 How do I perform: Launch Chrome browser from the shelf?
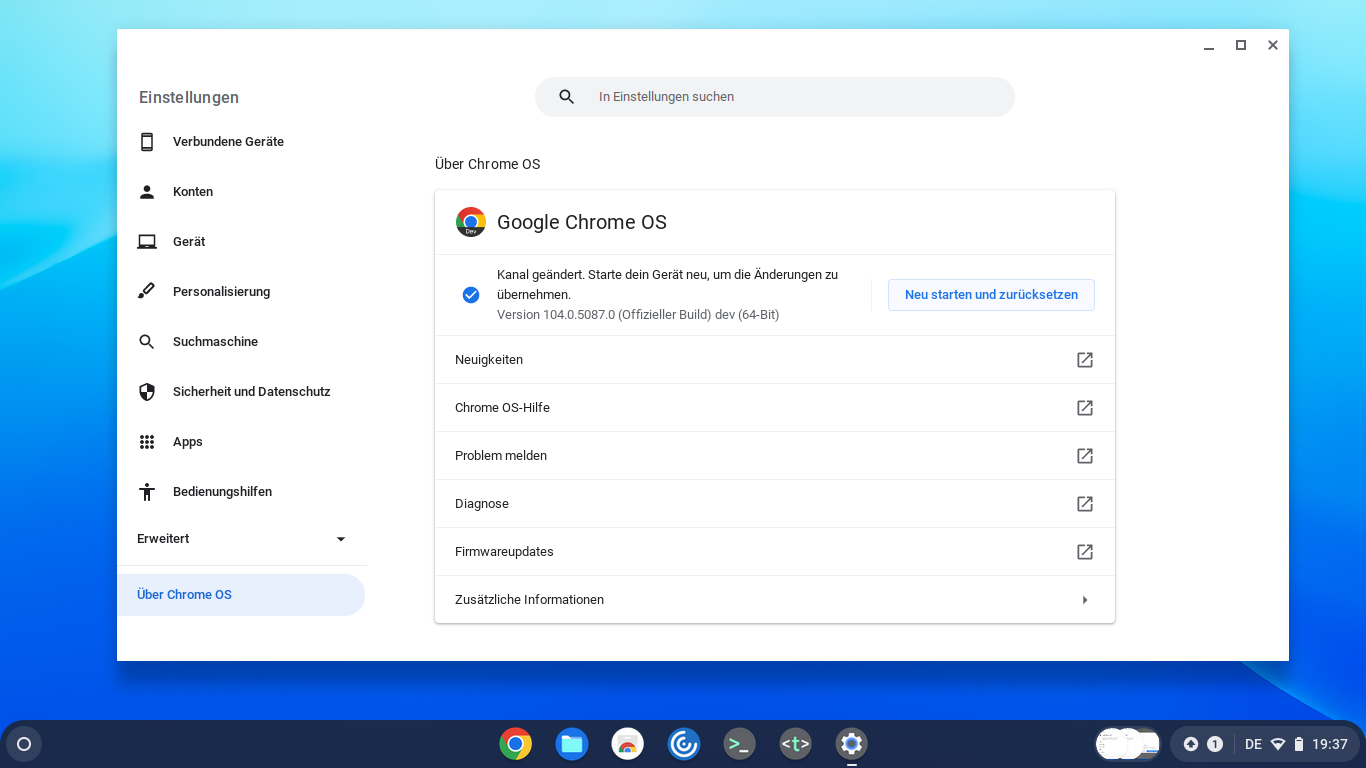516,744
